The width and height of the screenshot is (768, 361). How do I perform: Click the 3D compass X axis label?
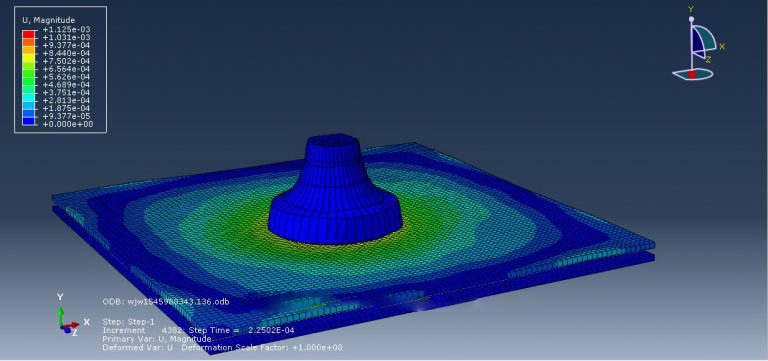click(721, 47)
